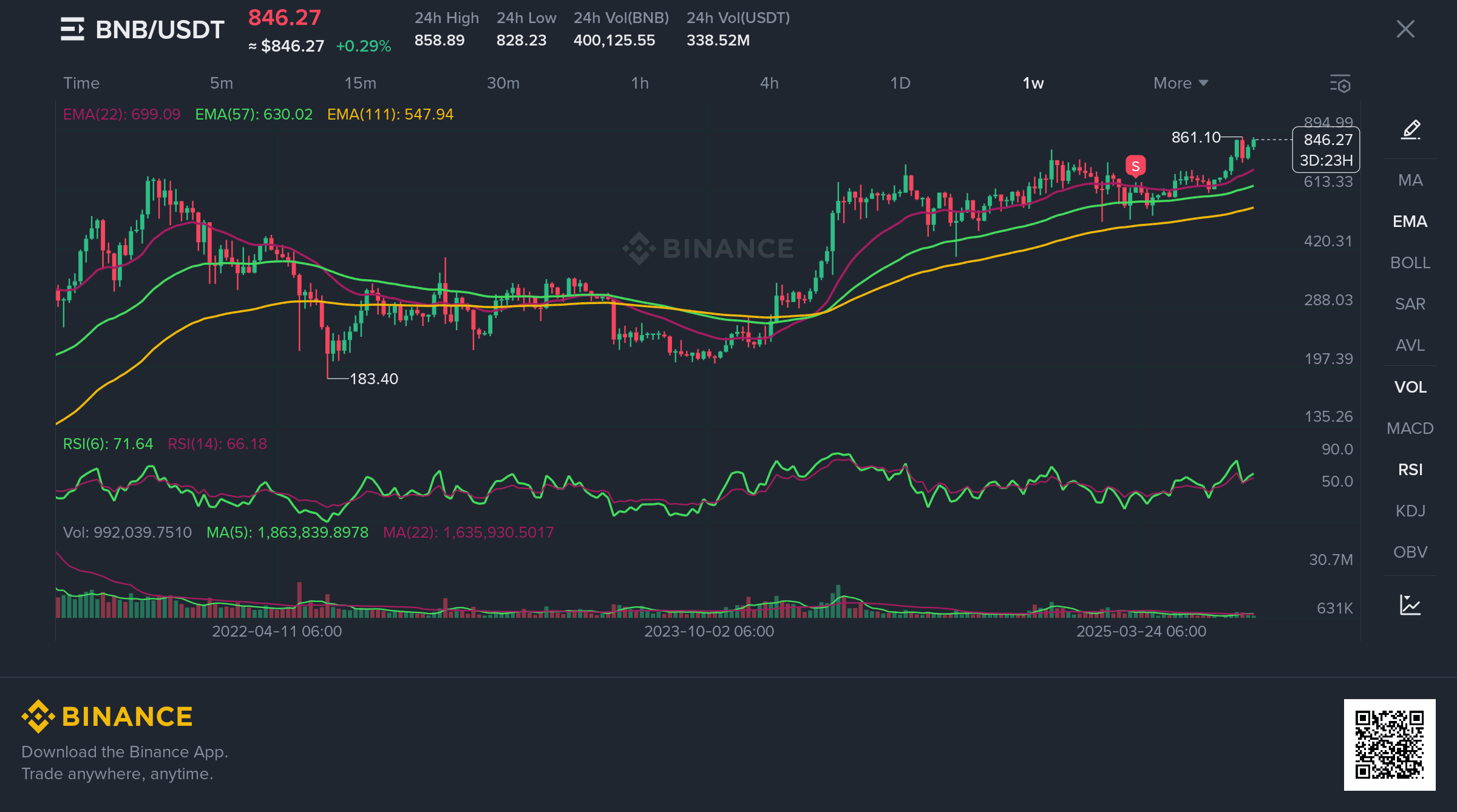Click the EMA(57): 630.02 legend
Image resolution: width=1457 pixels, height=812 pixels.
coord(254,114)
